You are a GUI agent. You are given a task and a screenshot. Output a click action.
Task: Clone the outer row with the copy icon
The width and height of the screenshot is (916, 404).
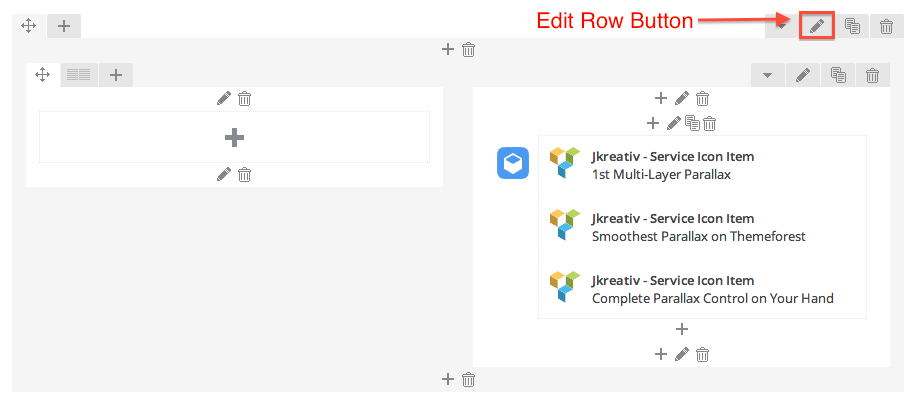pos(852,26)
